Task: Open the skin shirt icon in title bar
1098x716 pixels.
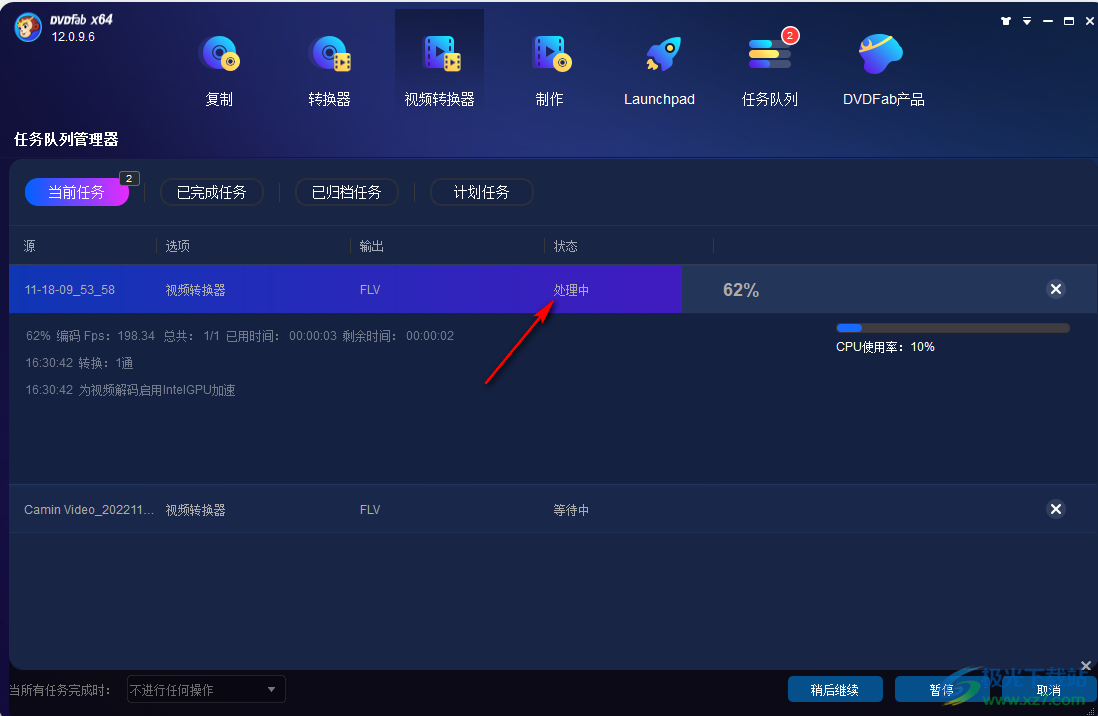Action: [x=1006, y=21]
